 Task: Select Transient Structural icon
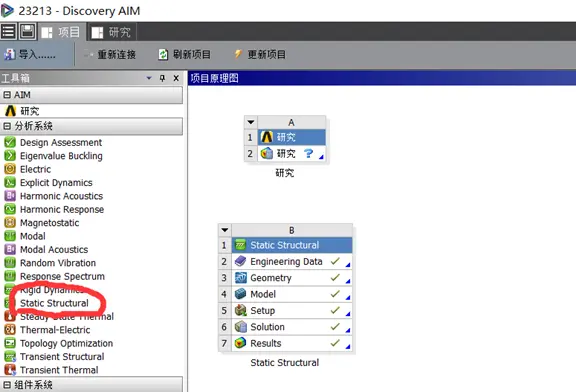point(10,356)
